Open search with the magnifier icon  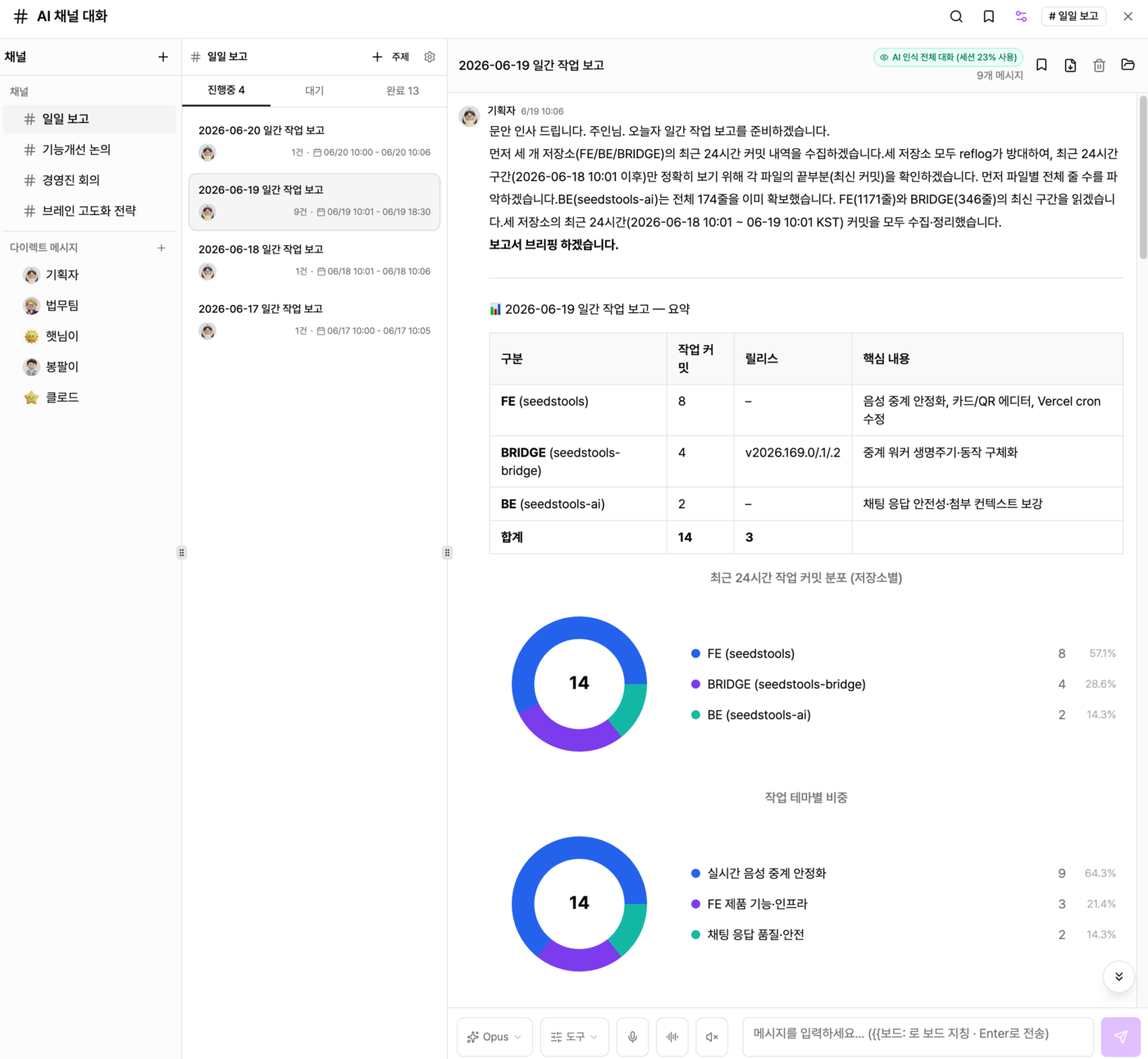pos(956,16)
